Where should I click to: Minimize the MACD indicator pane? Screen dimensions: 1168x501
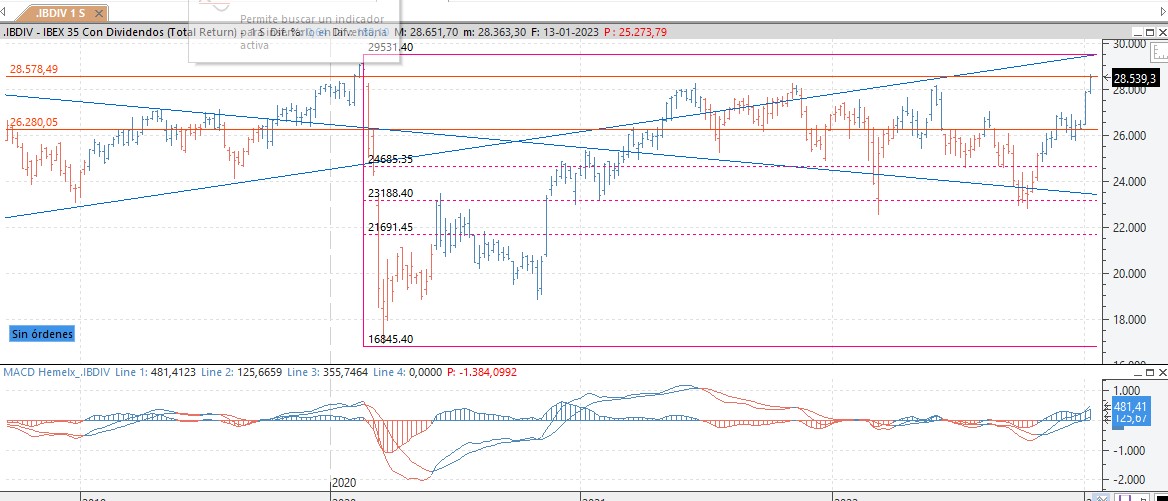(x=1137, y=371)
